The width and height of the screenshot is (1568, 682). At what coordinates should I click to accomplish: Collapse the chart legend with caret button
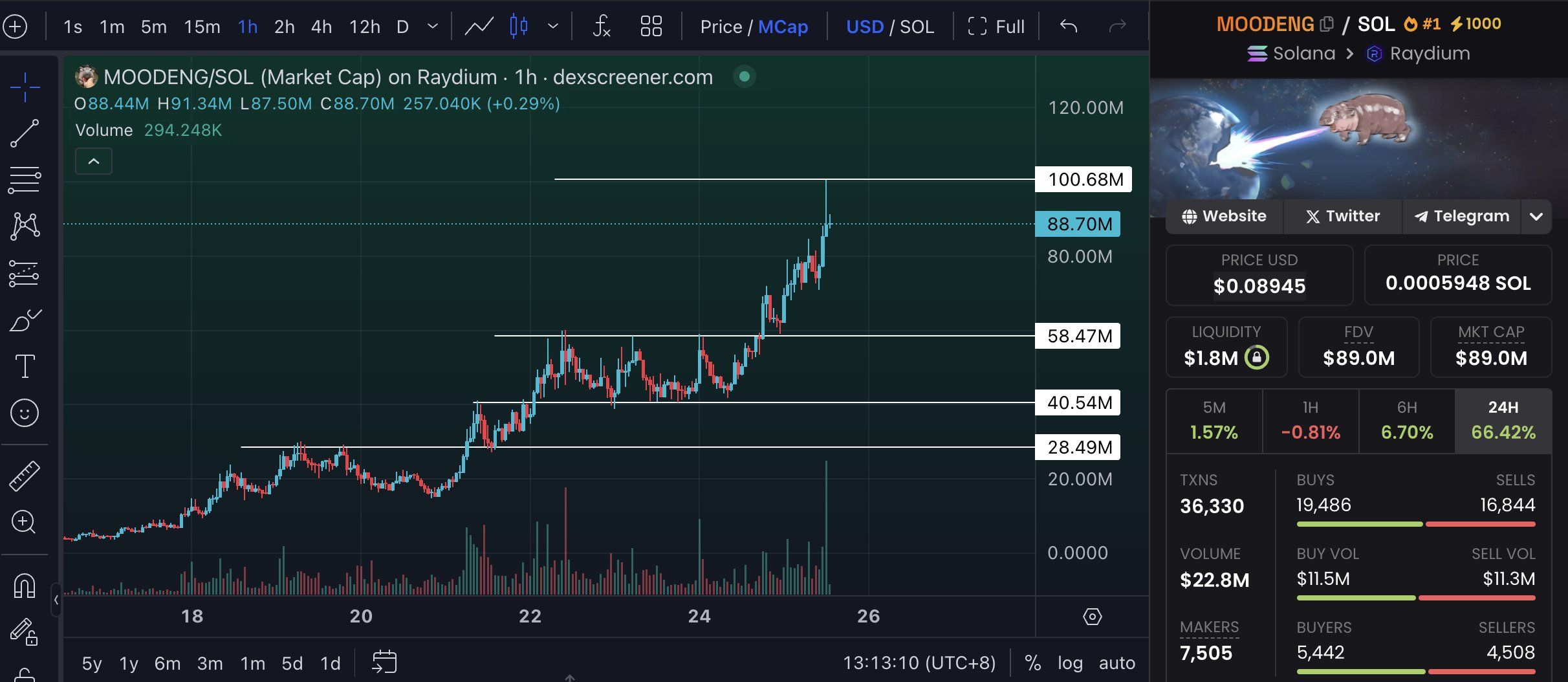[94, 161]
